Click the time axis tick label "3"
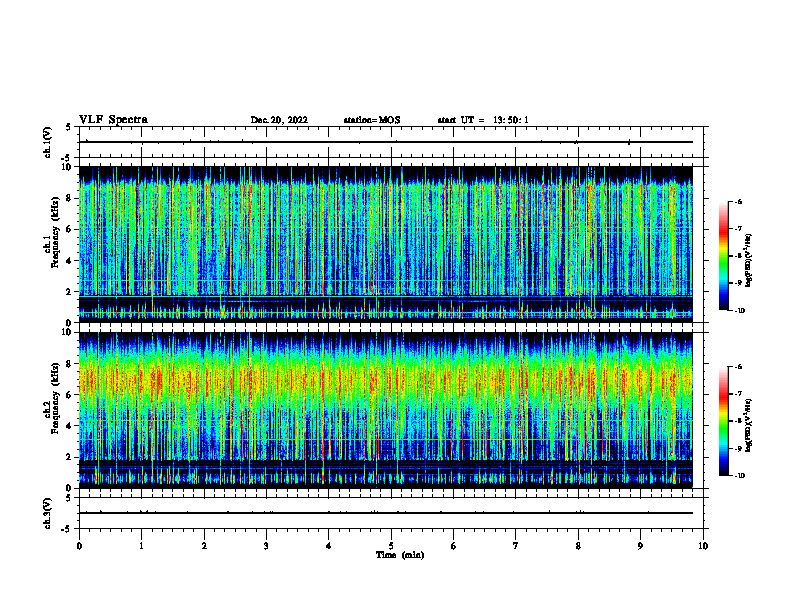This screenshot has height=612, width=792. (x=267, y=546)
